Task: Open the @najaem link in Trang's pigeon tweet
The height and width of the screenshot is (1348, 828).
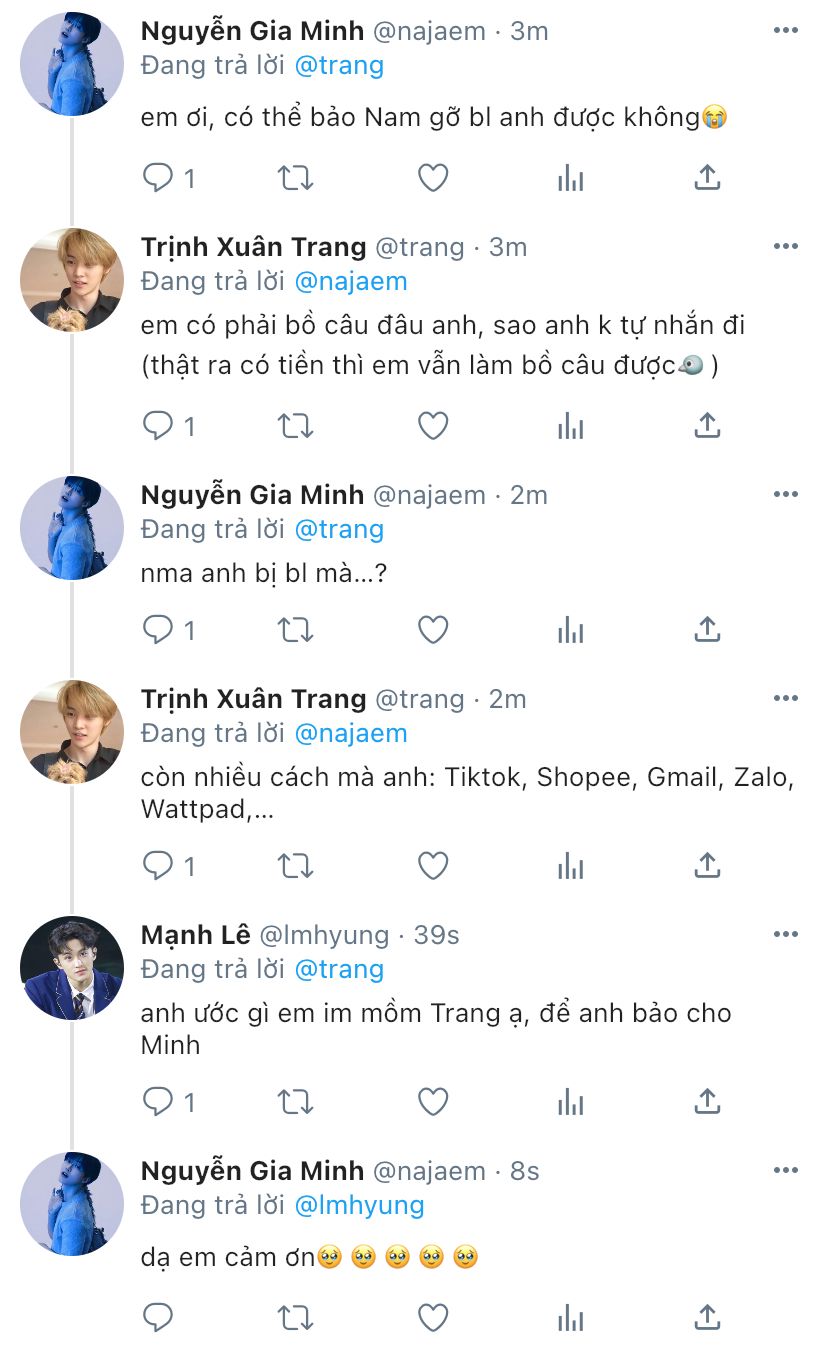Action: (351, 281)
